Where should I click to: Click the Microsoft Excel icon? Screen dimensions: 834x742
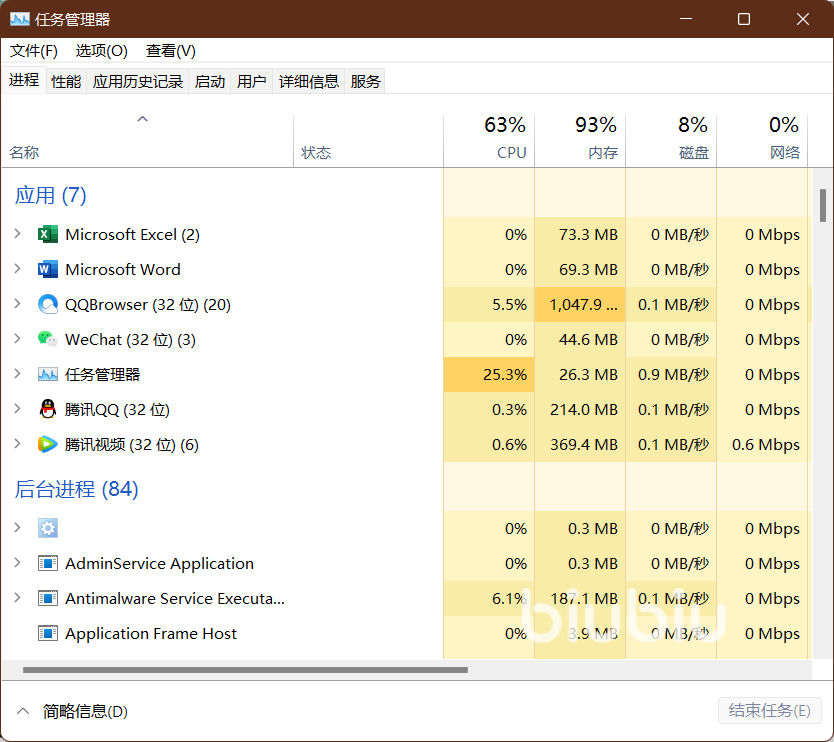(x=47, y=234)
